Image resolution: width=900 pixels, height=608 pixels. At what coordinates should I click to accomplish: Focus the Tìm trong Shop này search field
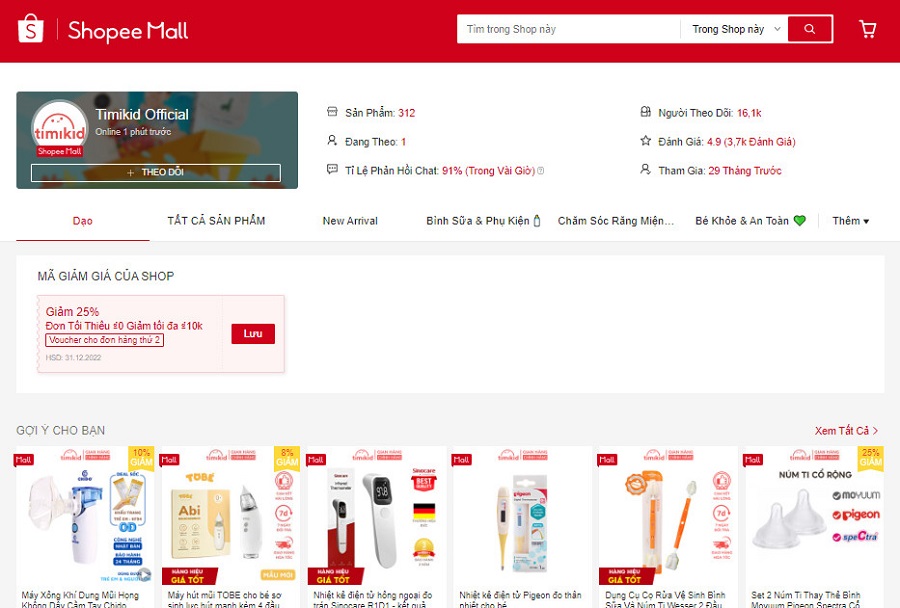[568, 29]
